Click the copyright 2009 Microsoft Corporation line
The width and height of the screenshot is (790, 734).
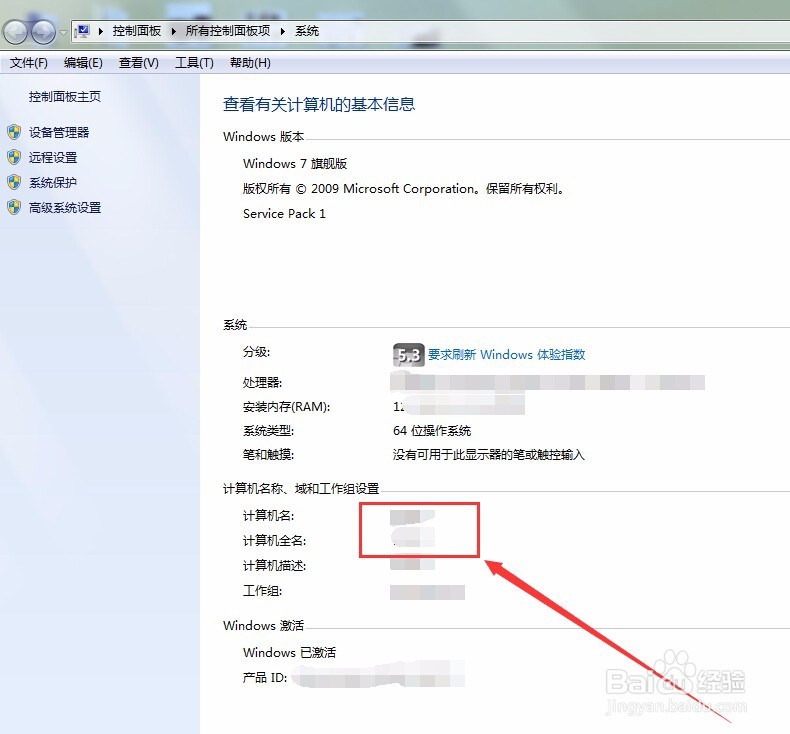(404, 188)
